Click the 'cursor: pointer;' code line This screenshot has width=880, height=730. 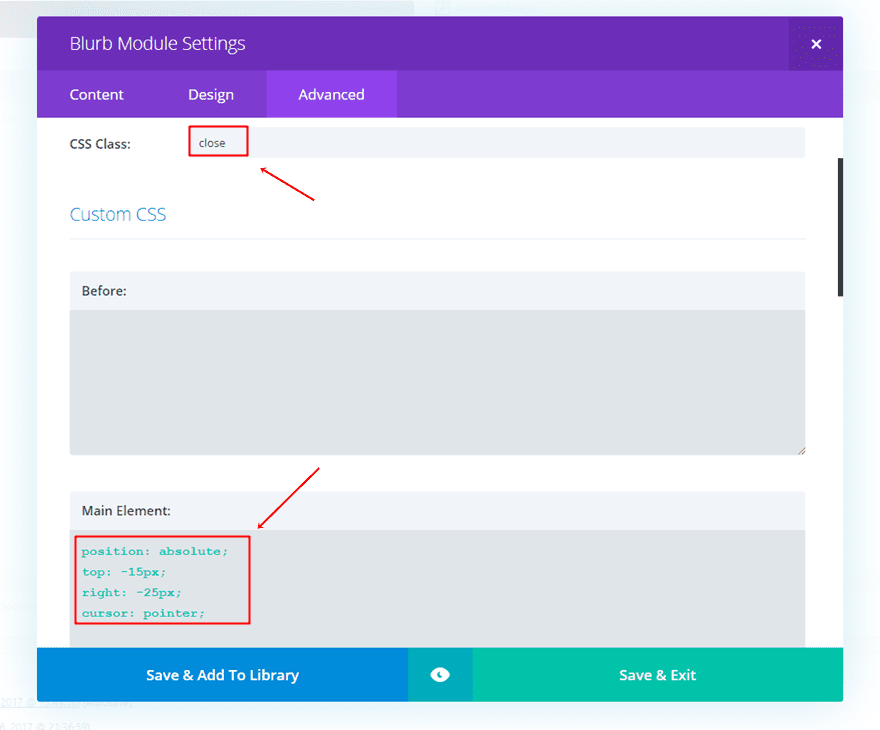click(144, 613)
